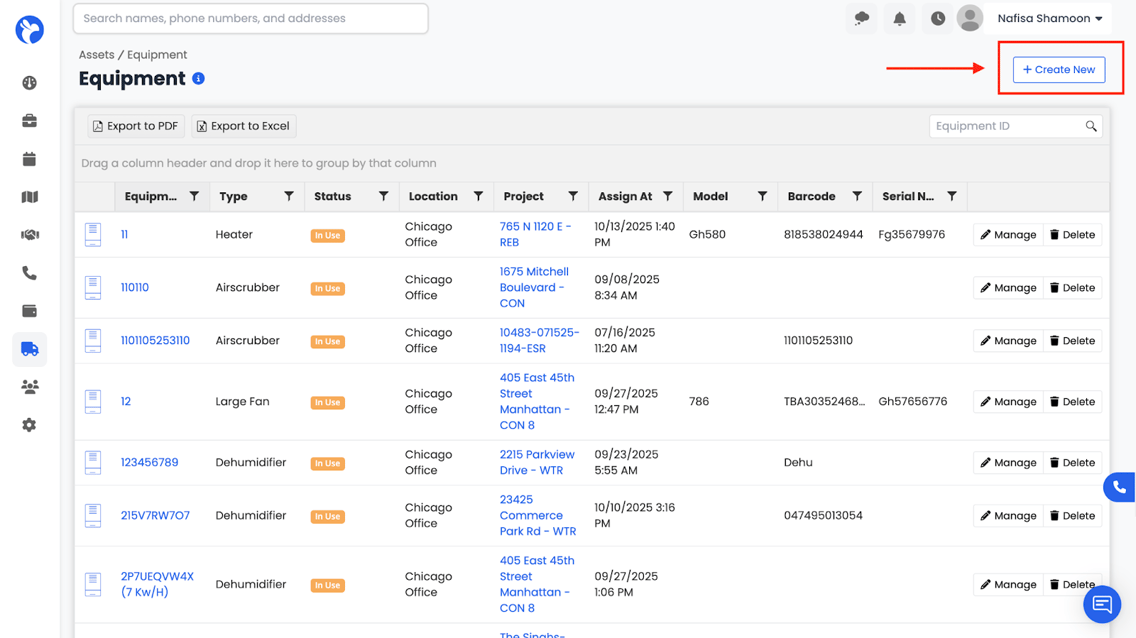Screen dimensions: 1136x638
Task: Manage equipment 11
Action: pyautogui.click(x=1008, y=235)
